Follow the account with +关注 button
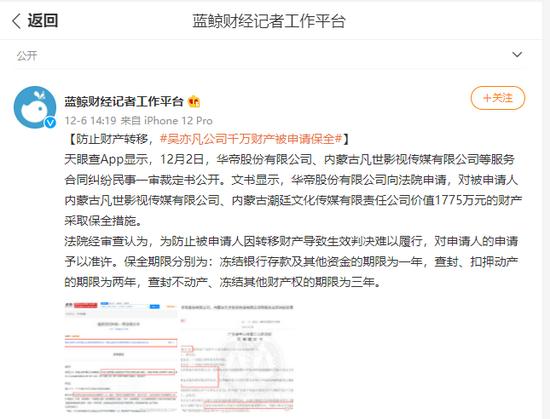The width and height of the screenshot is (550, 419). [498, 98]
